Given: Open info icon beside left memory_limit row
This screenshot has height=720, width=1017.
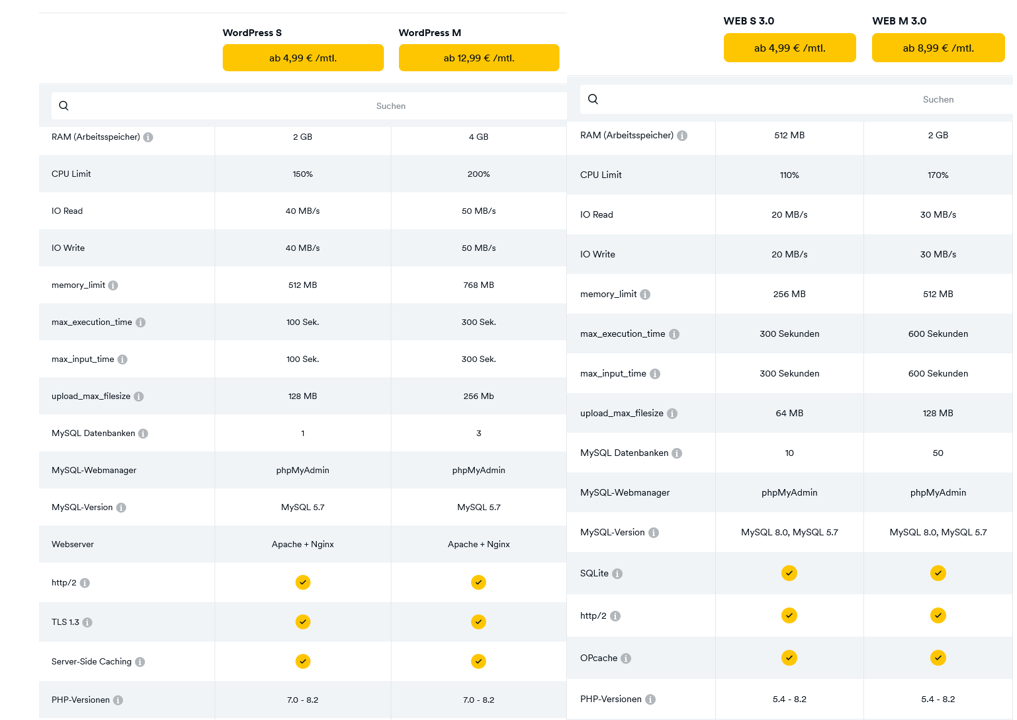Looking at the screenshot, I should tap(113, 285).
